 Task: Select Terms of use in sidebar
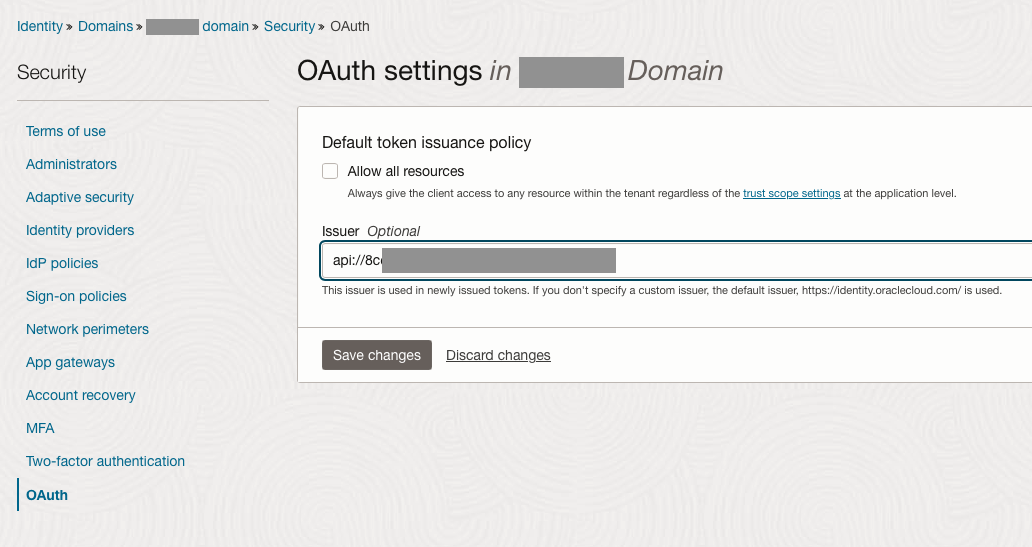[66, 131]
